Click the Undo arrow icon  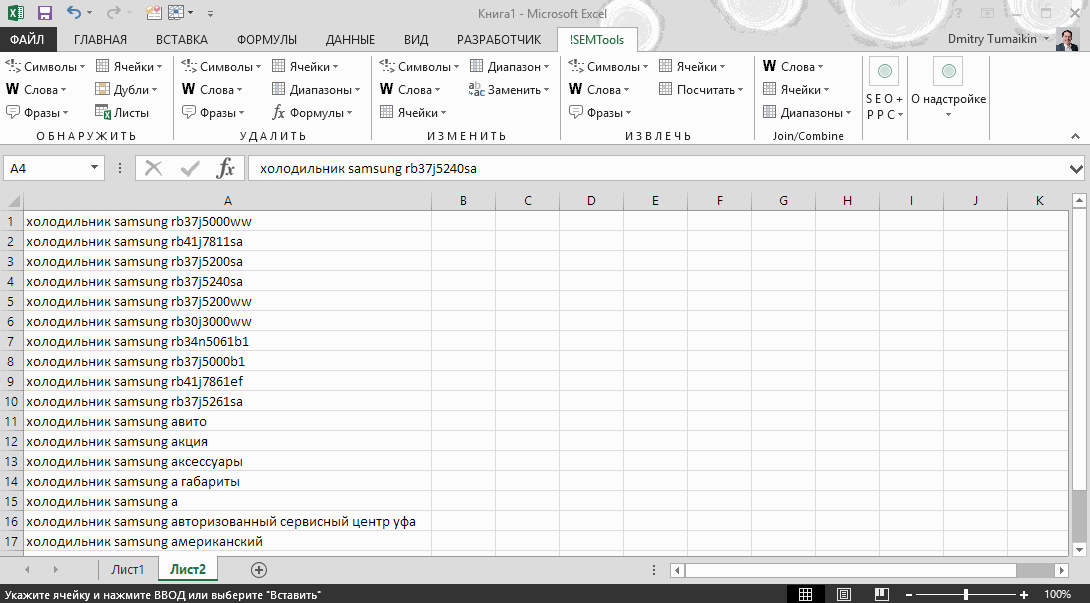pyautogui.click(x=74, y=13)
